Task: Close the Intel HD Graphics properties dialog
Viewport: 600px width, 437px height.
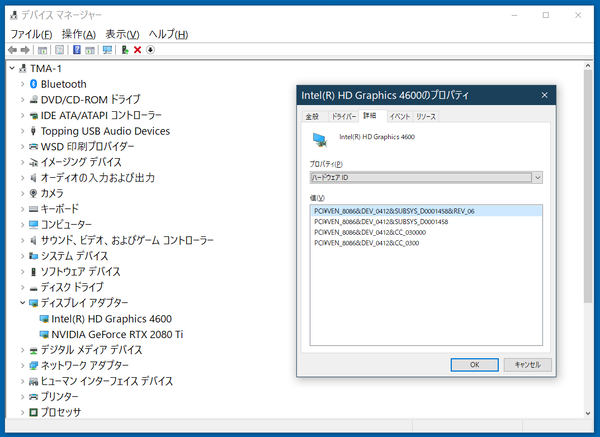Action: click(545, 95)
